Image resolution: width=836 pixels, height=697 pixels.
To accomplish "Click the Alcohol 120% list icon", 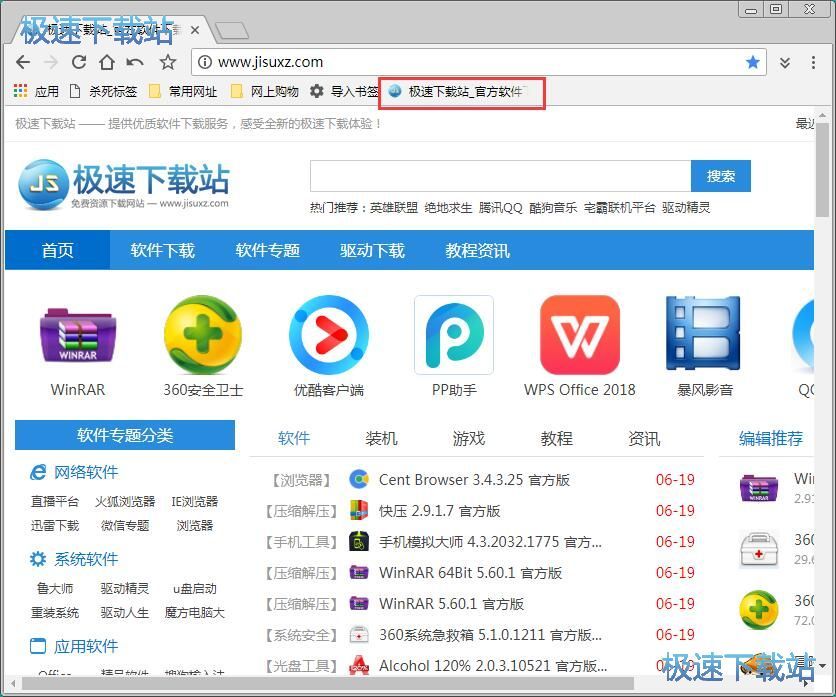I will (x=359, y=666).
